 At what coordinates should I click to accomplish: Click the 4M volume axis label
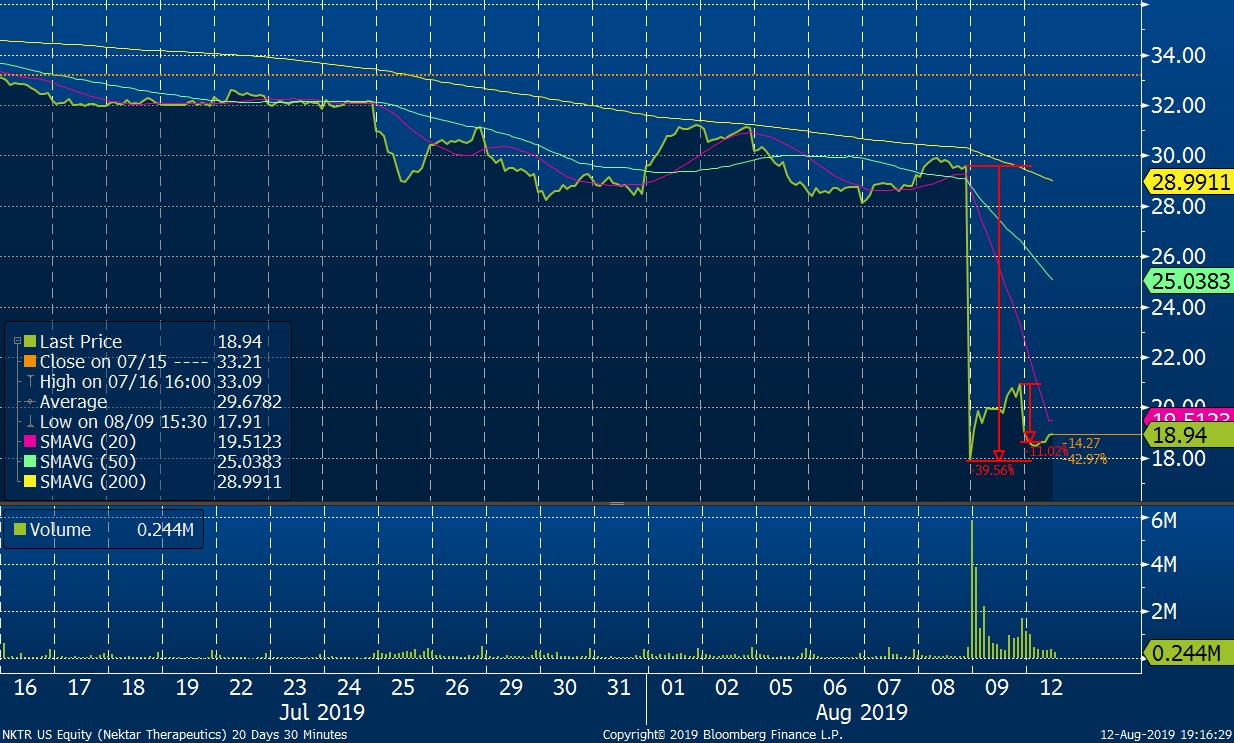coord(1164,565)
